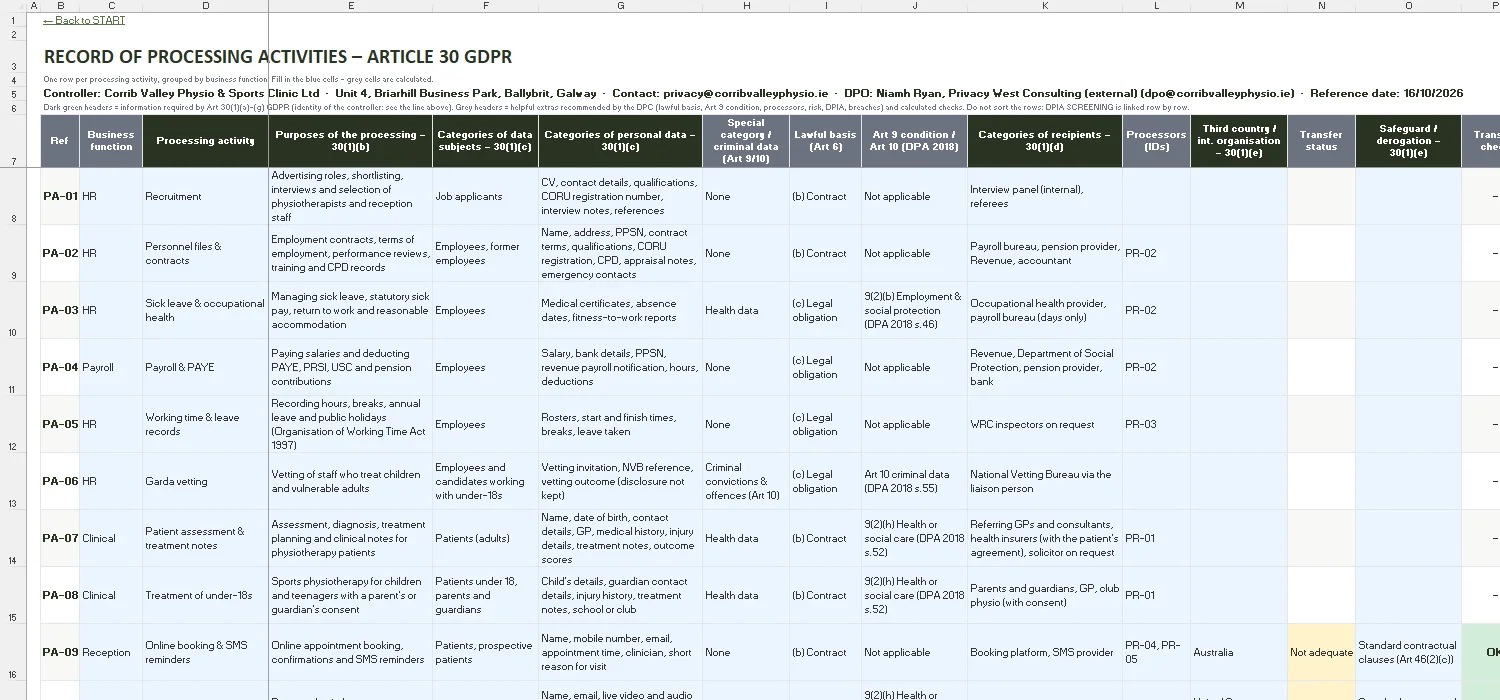Click the 'Business function' header cell
Screen dimensions: 1500x700
(111, 141)
